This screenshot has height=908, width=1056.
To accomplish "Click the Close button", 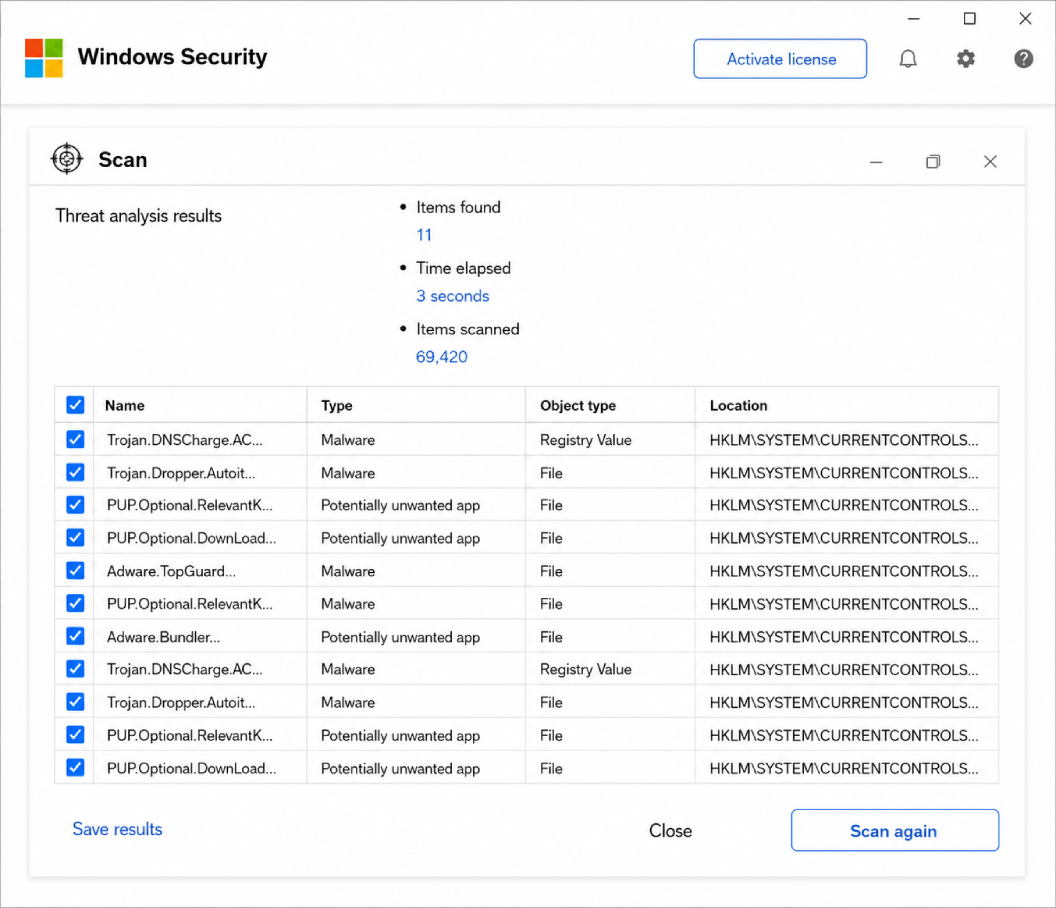I will point(670,831).
